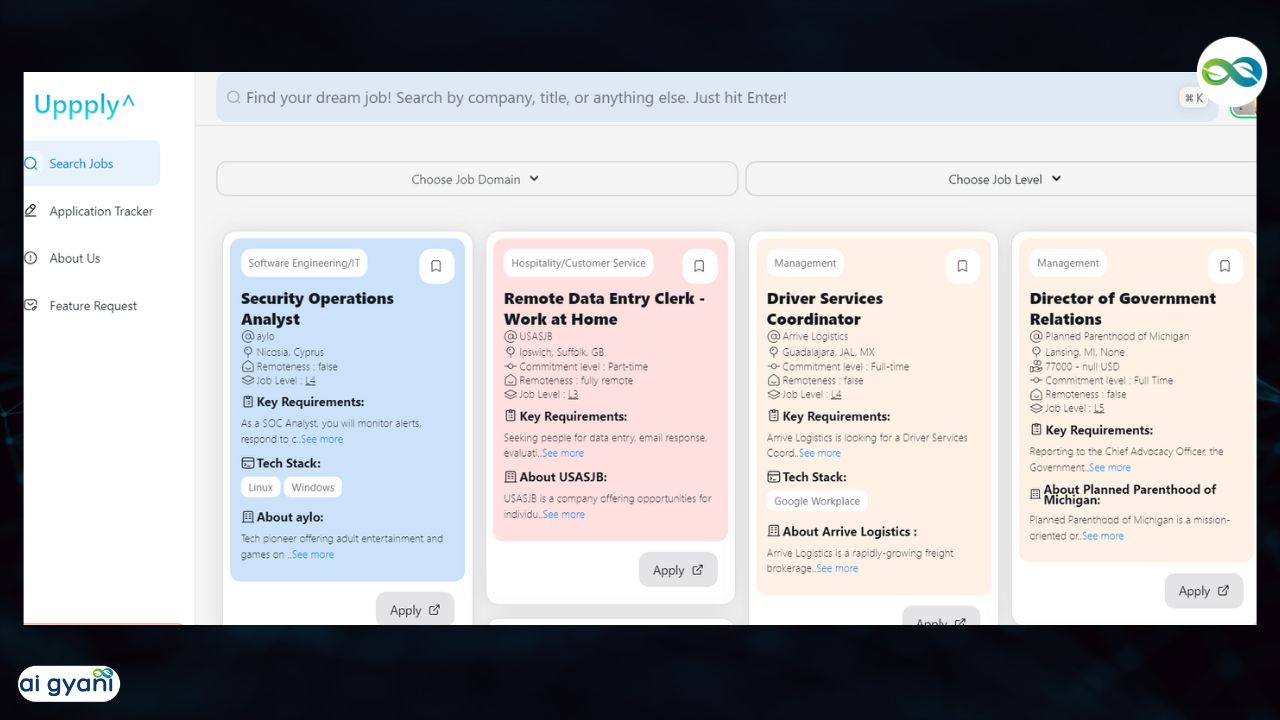Viewport: 1280px width, 720px height.
Task: Click the Driver Services Coordinator title
Action: coord(825,309)
